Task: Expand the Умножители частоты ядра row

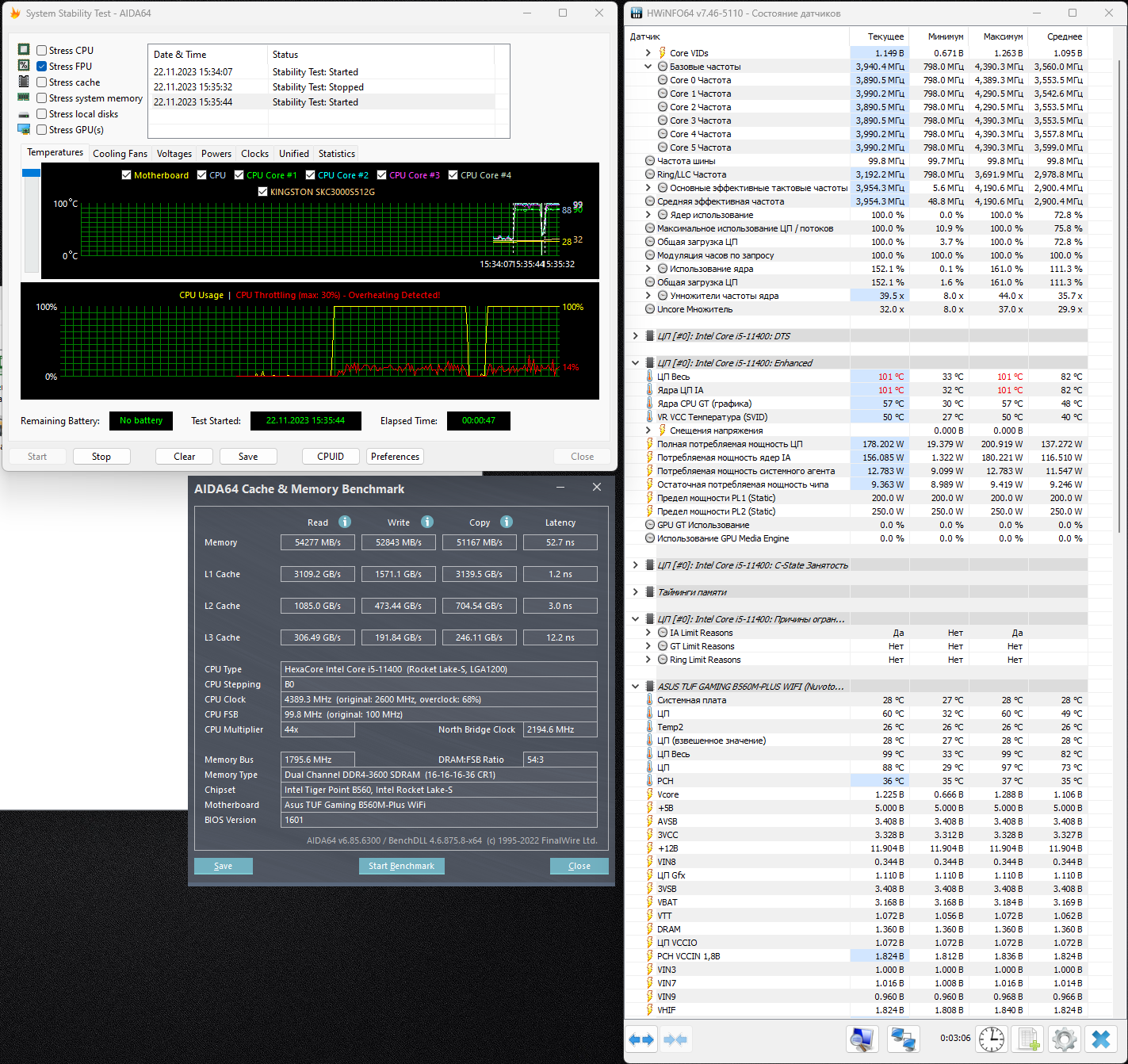Action: coord(648,296)
